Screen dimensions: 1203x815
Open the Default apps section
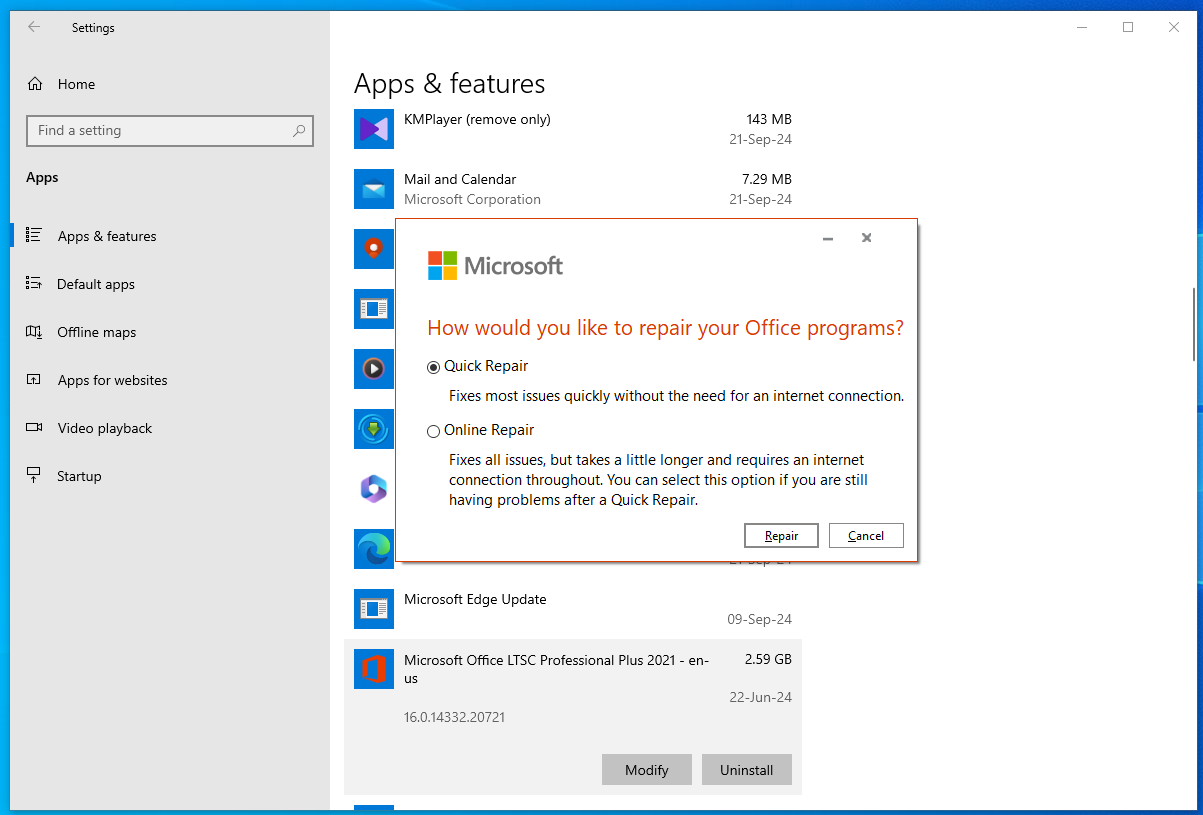click(x=95, y=284)
